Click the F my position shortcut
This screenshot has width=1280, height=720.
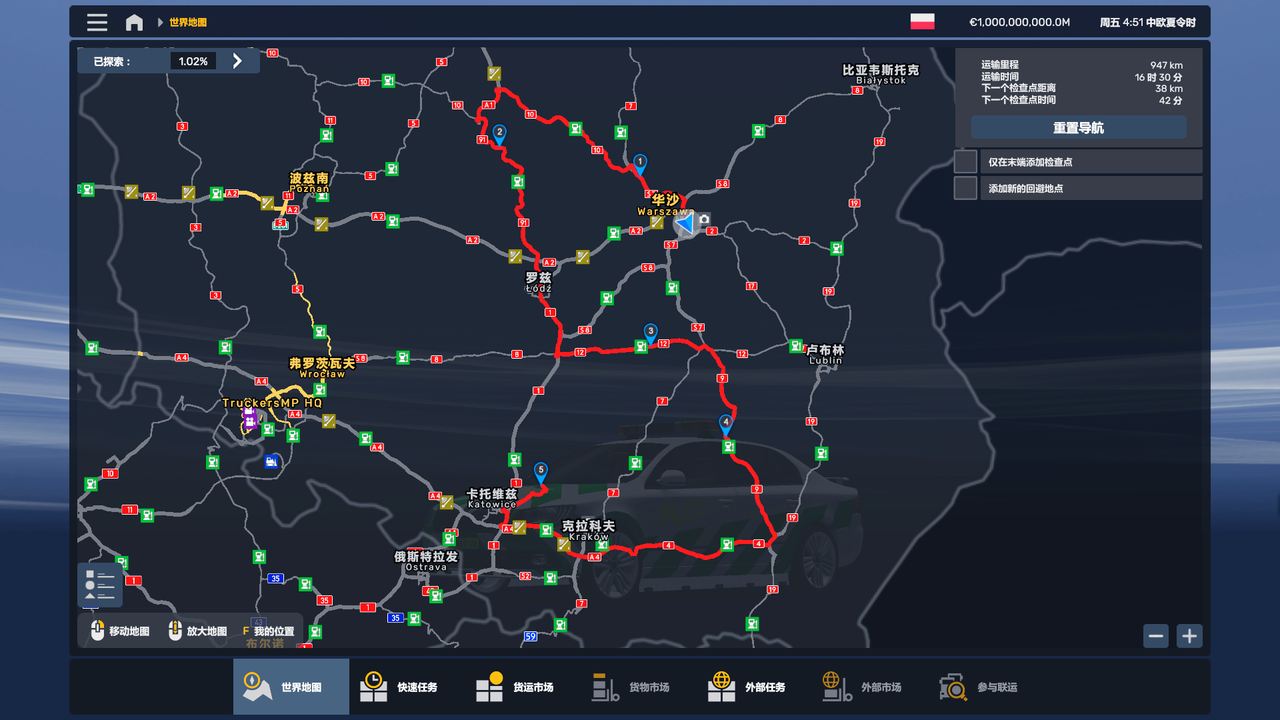[268, 631]
